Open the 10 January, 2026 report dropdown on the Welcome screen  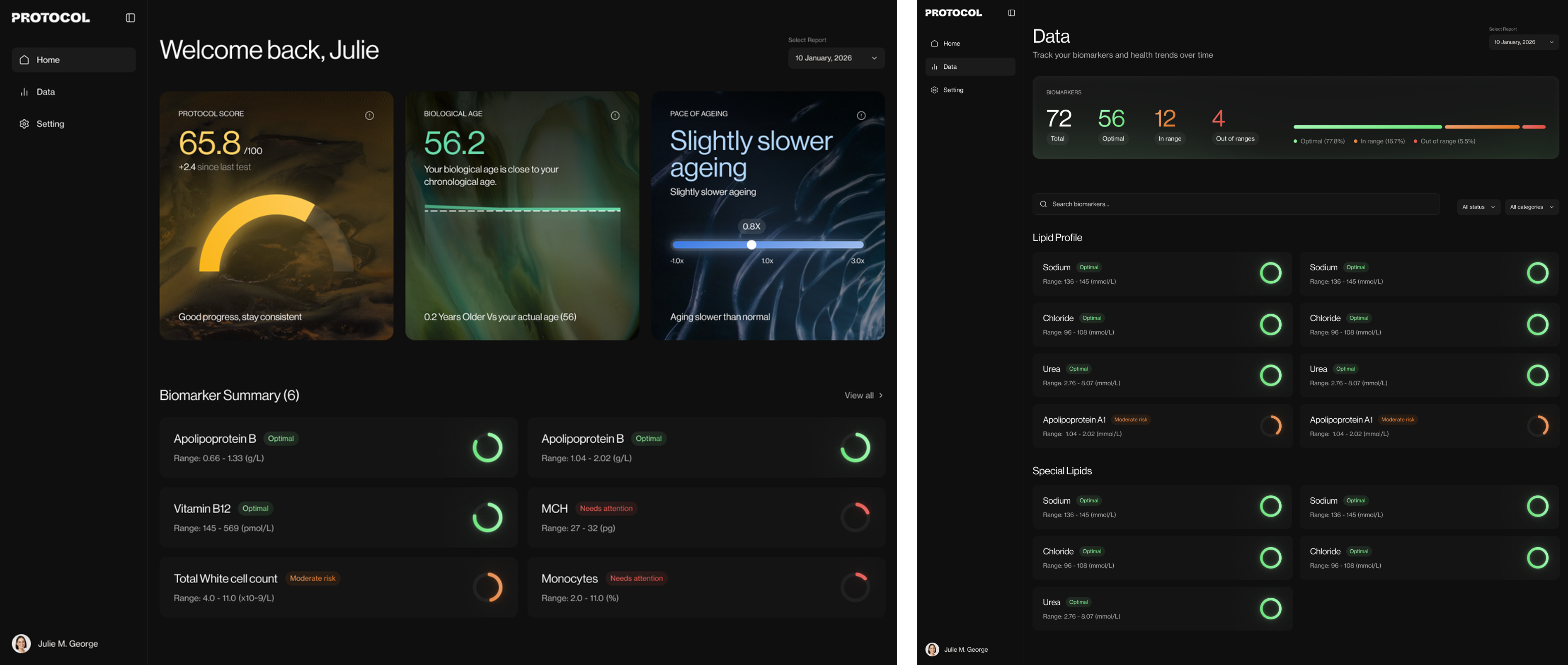[x=836, y=58]
